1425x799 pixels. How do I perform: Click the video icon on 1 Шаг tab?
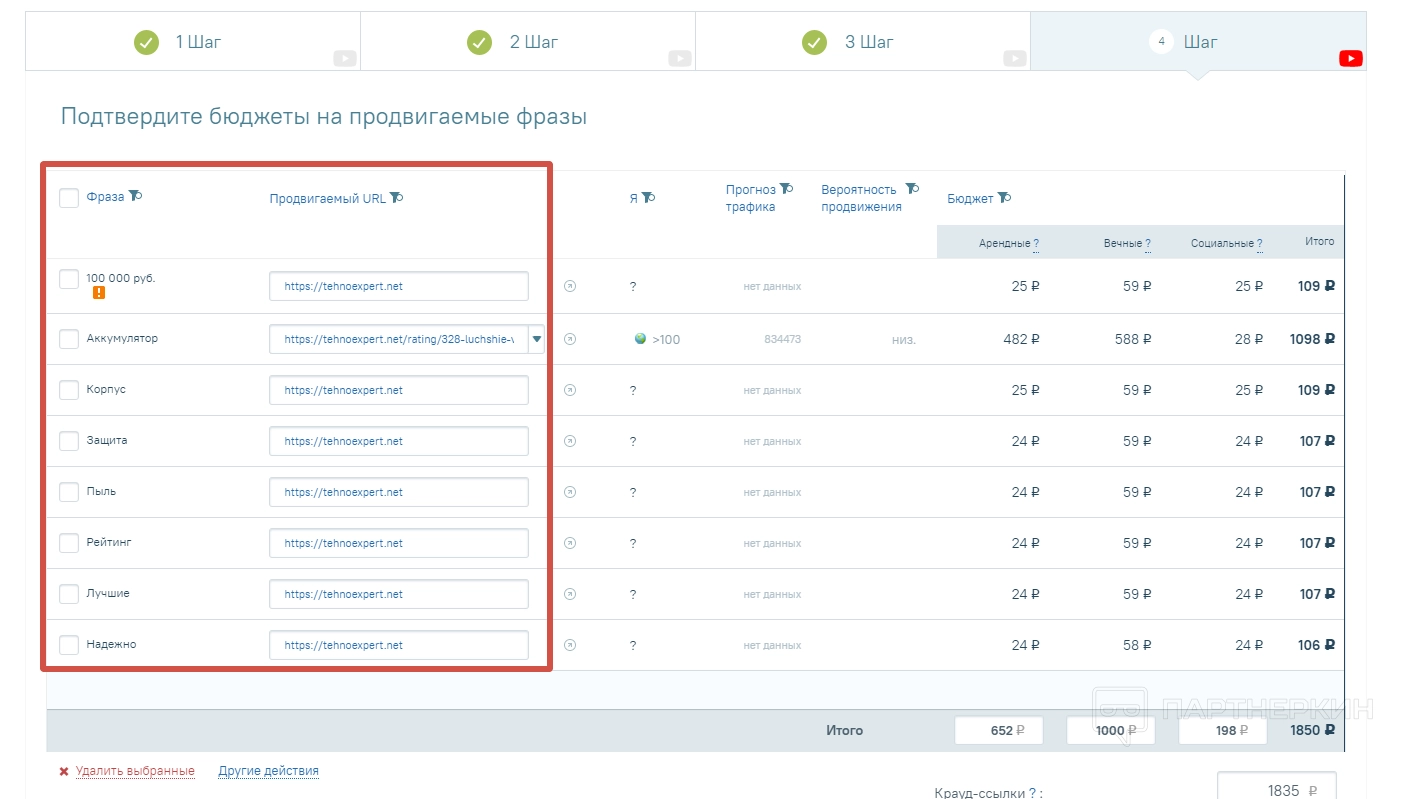[345, 59]
